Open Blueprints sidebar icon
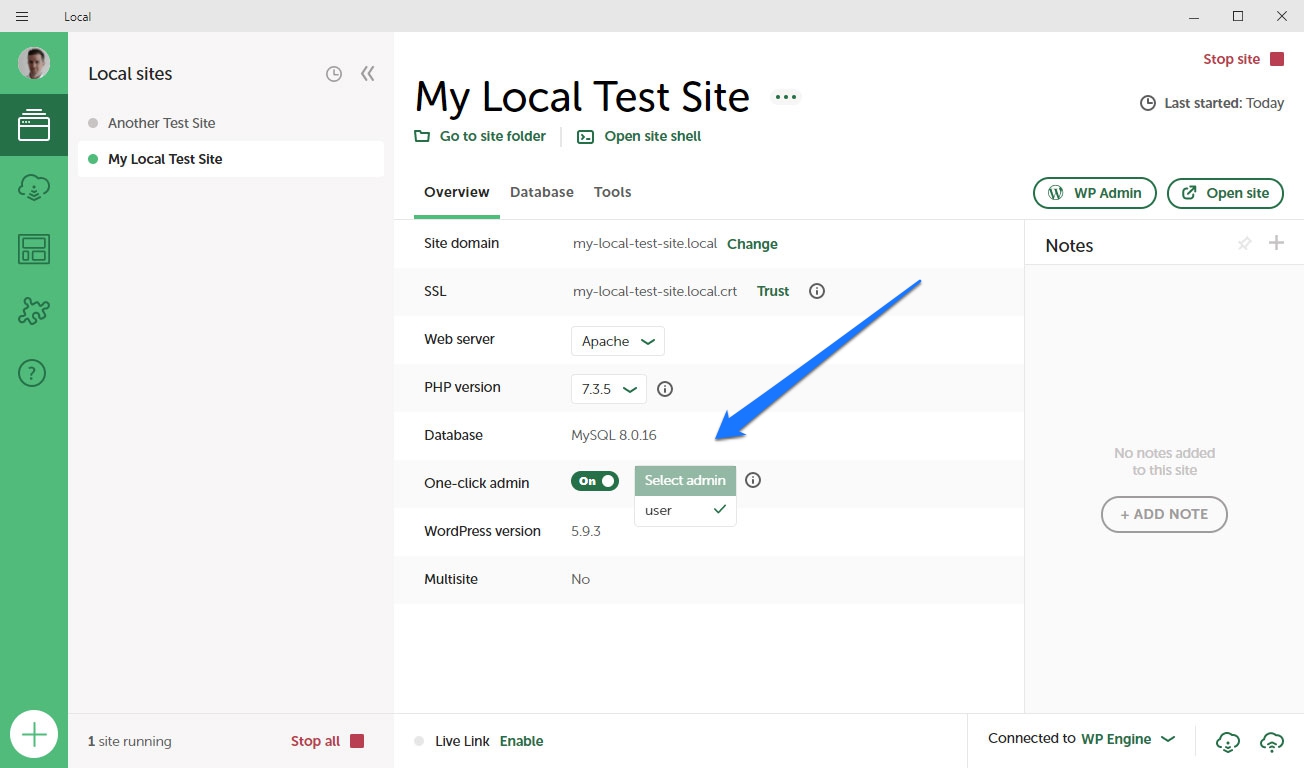This screenshot has width=1304, height=768. [x=34, y=249]
